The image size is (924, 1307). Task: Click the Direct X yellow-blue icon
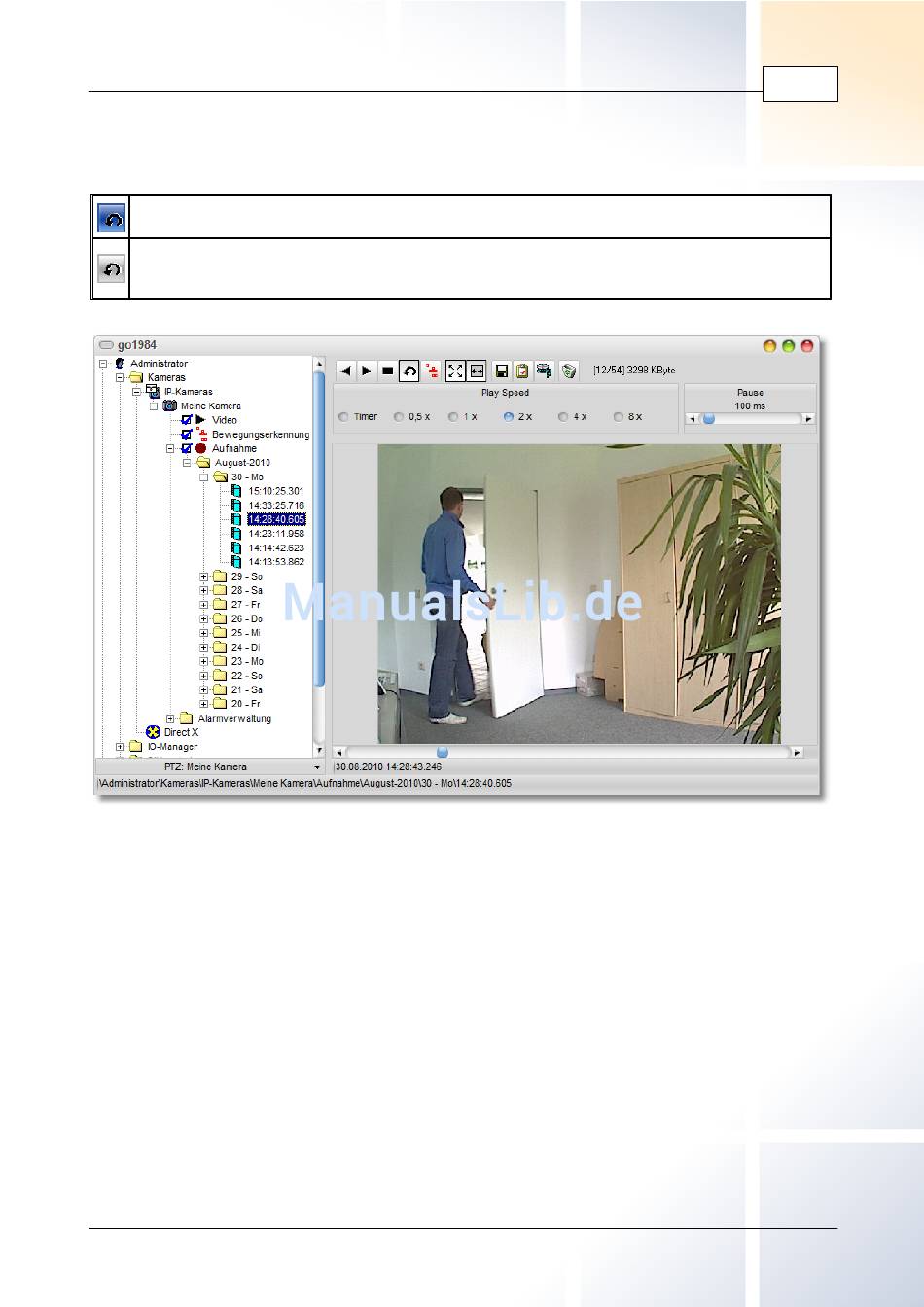tap(153, 732)
